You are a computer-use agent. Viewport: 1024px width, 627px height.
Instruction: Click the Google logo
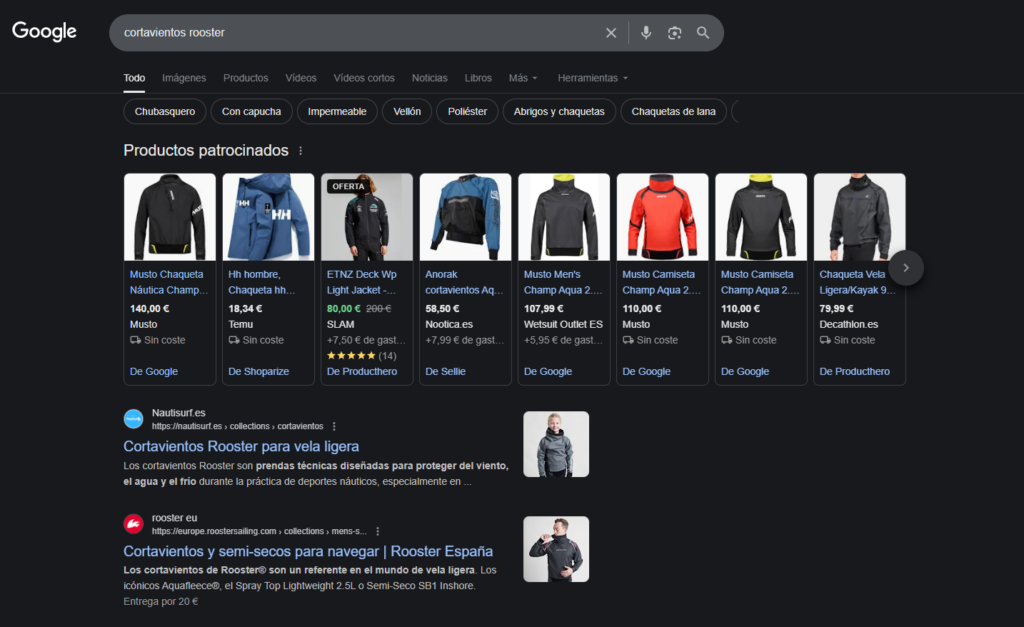44,32
